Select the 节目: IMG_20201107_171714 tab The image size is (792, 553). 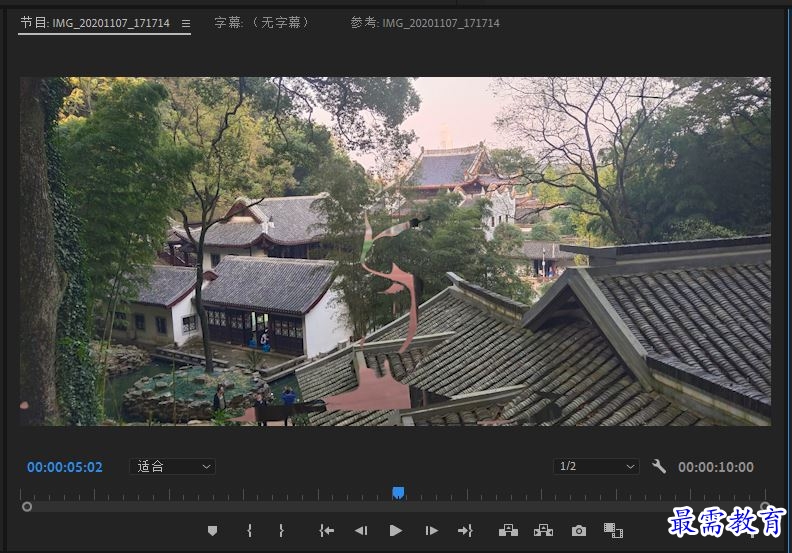tap(95, 23)
